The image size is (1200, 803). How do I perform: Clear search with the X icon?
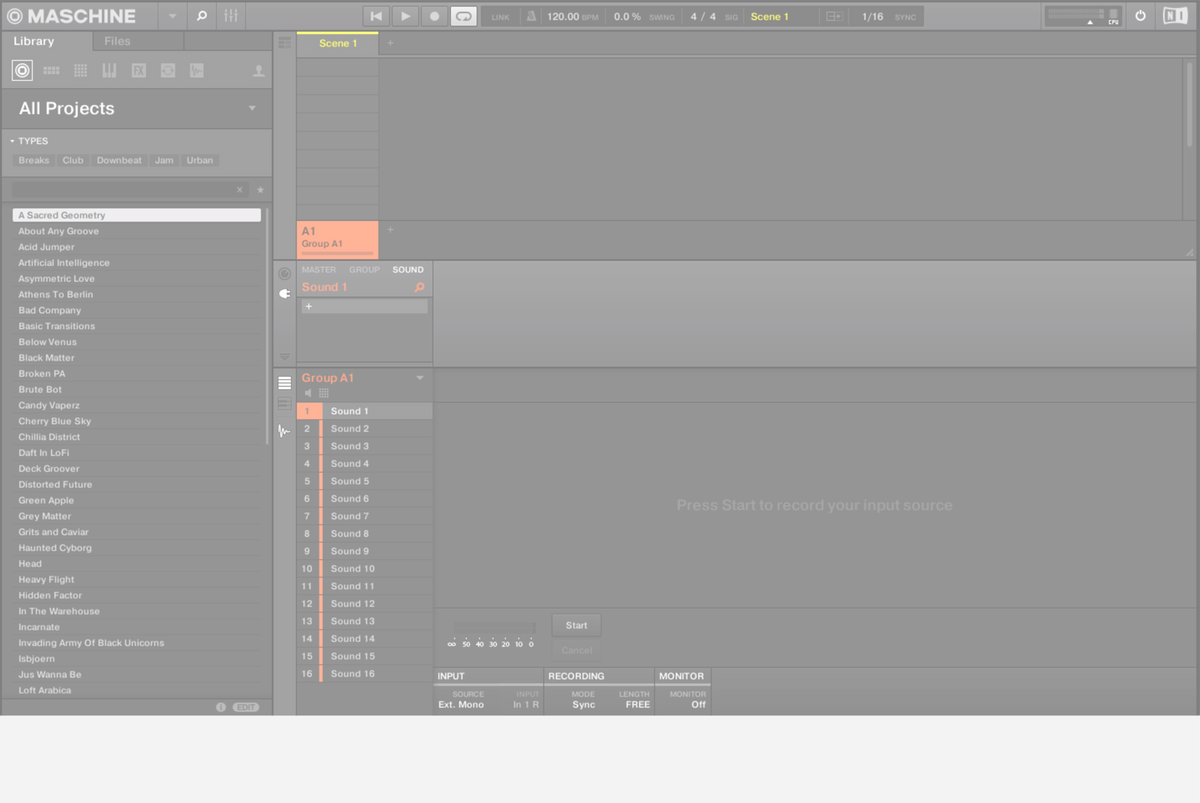point(239,189)
